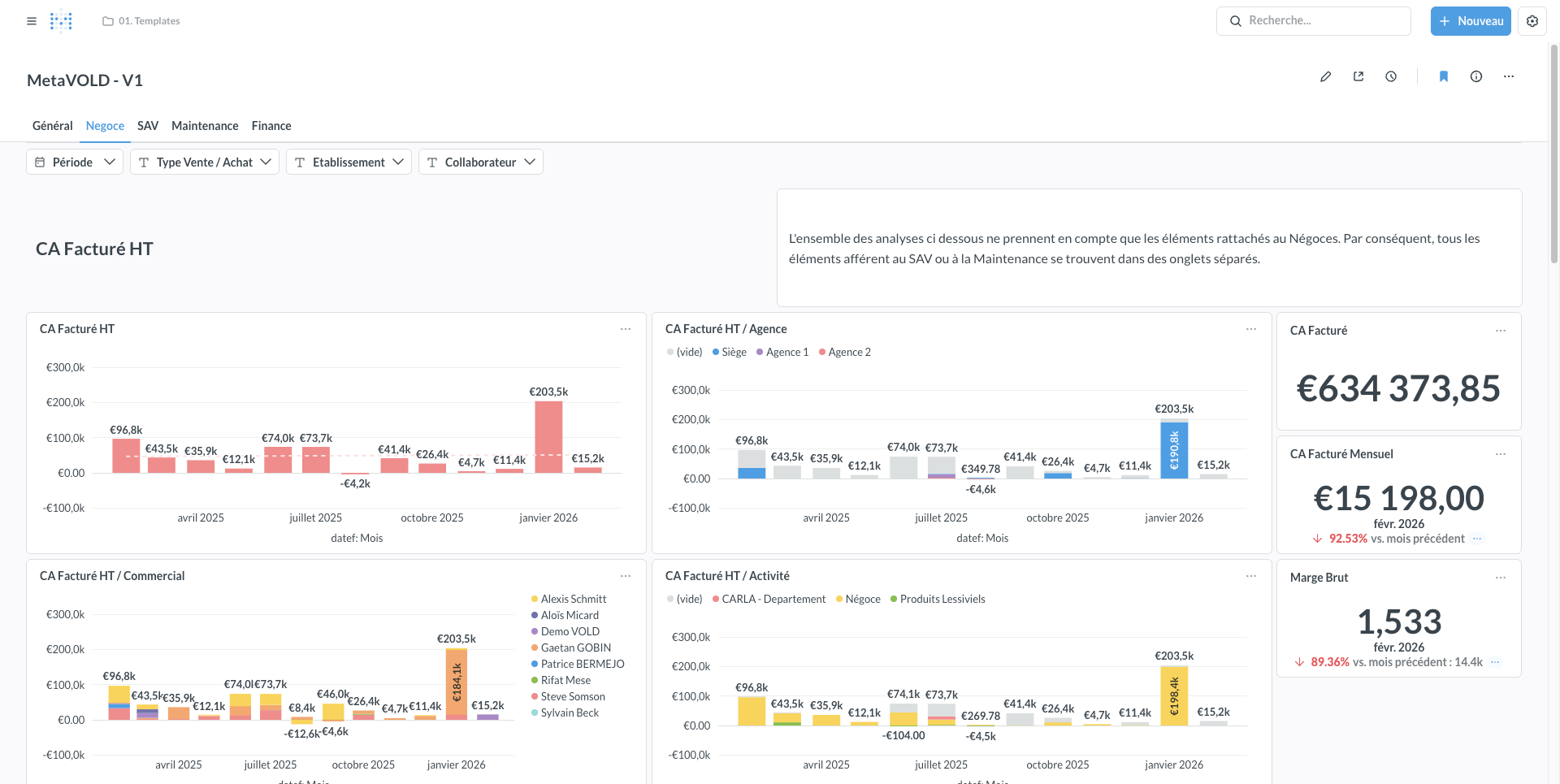Open the dashboard info icon
This screenshot has height=784, width=1560.
pyautogui.click(x=1476, y=76)
